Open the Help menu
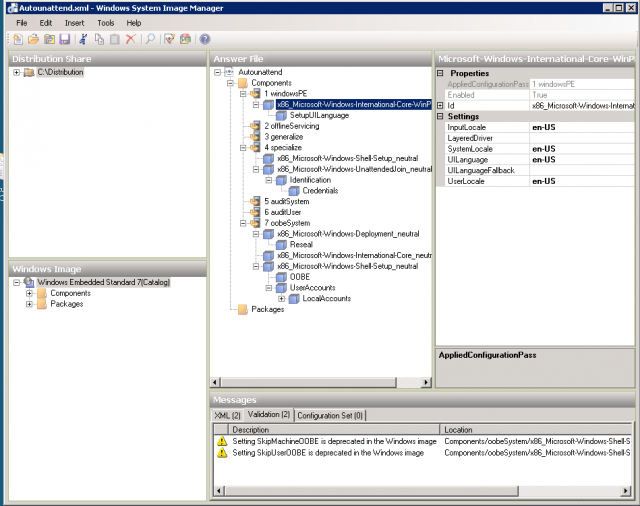Screen dimensions: 640x506 click(x=133, y=23)
